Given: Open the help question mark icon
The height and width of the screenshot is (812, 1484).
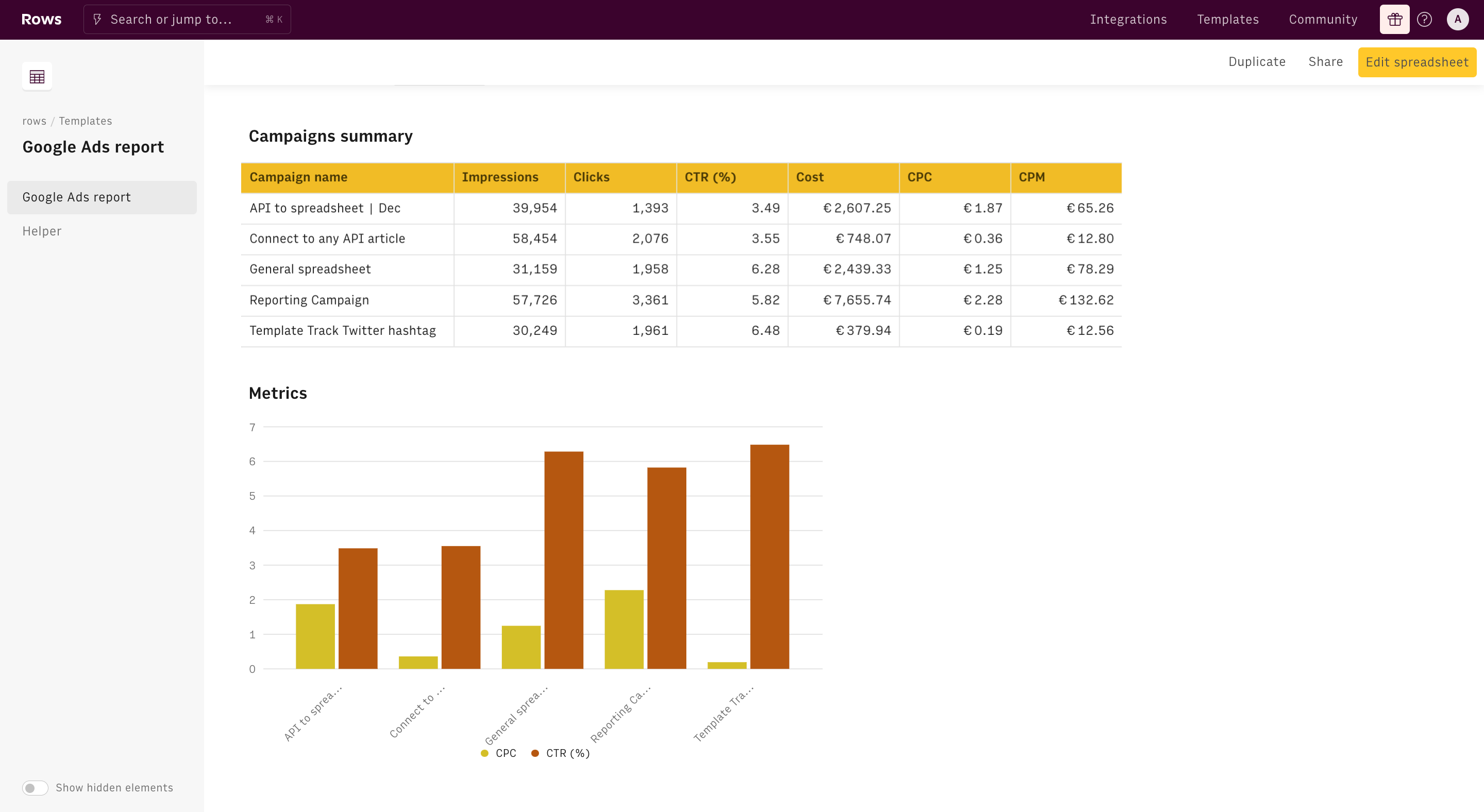Looking at the screenshot, I should (1424, 20).
